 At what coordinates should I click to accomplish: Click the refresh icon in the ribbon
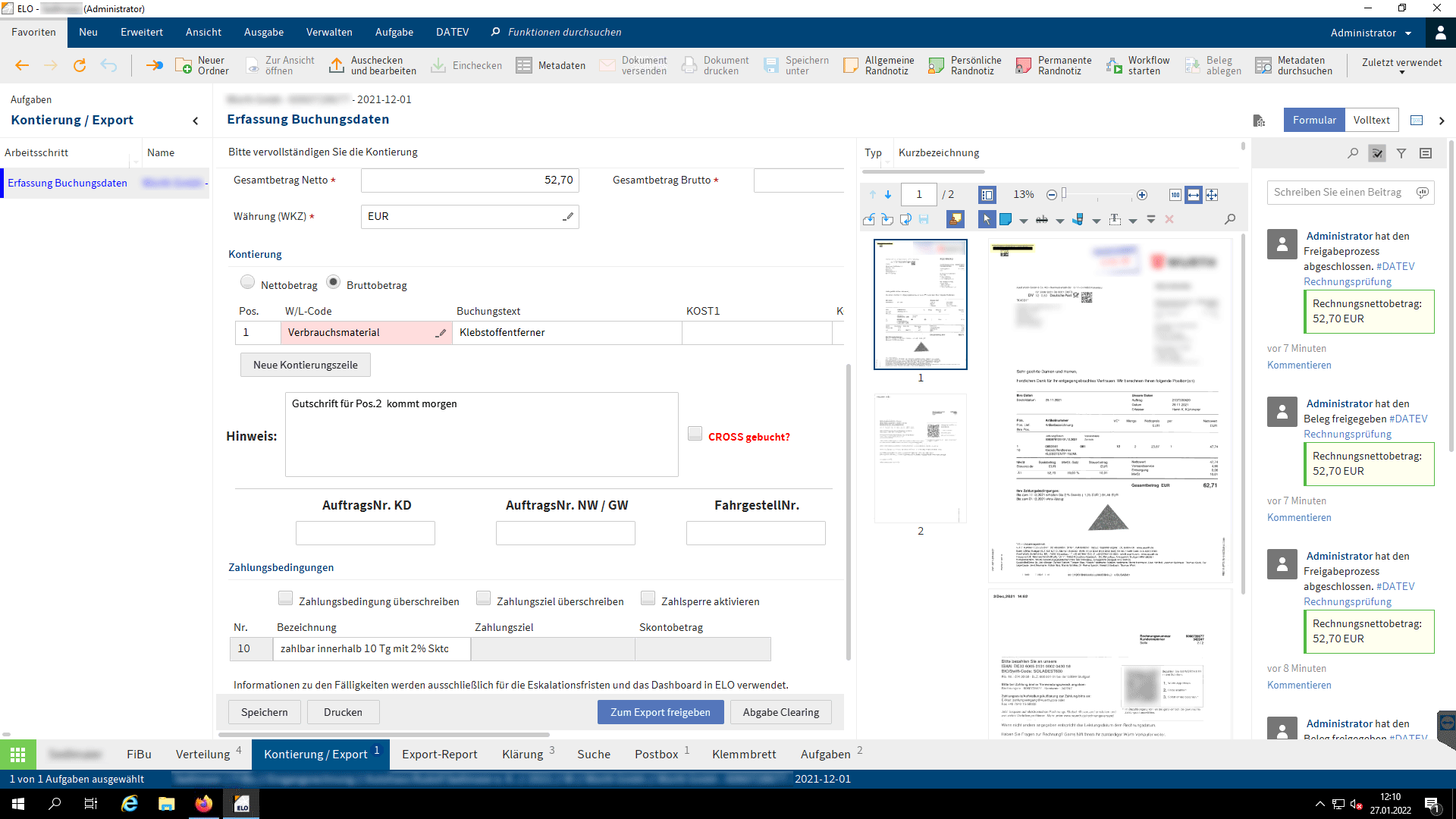pos(79,66)
